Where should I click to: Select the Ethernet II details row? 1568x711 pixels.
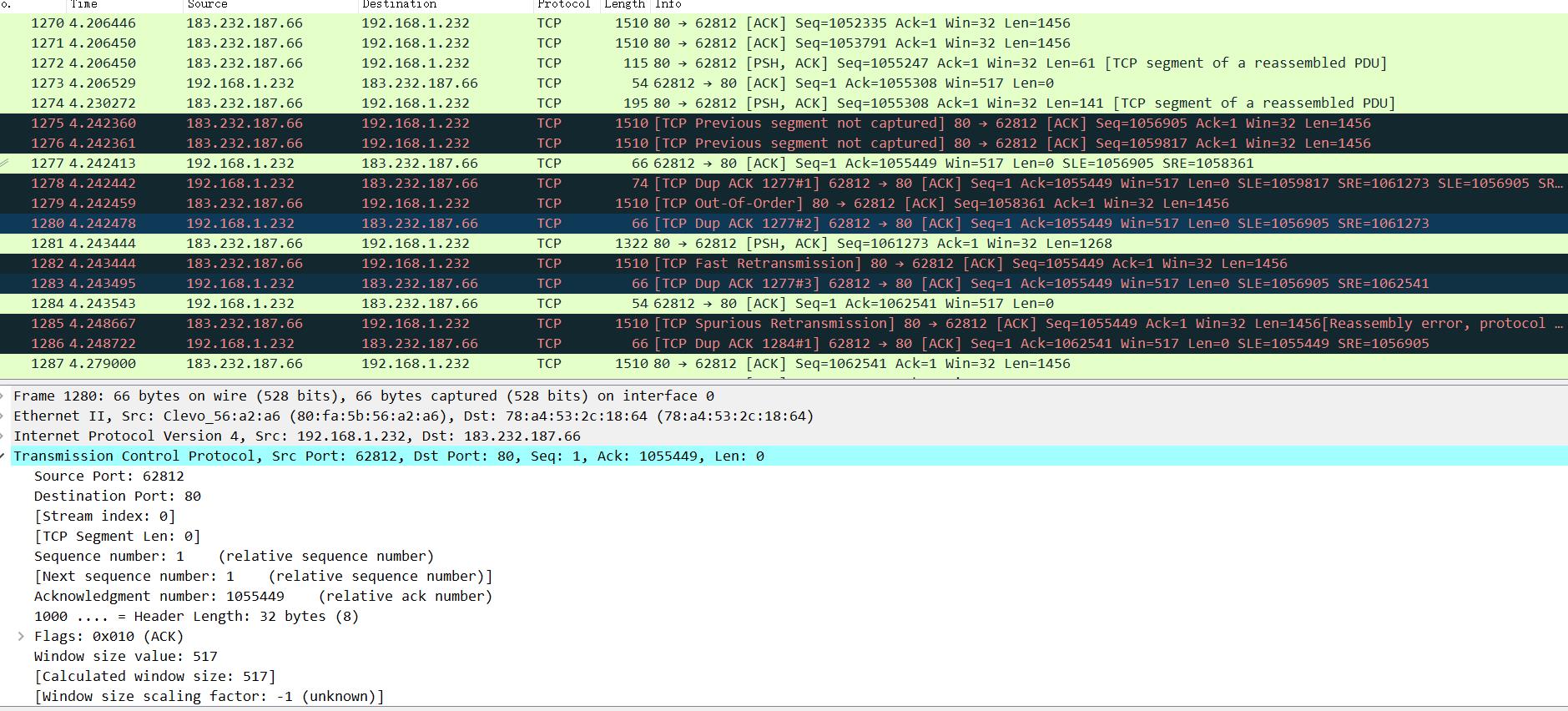784,416
